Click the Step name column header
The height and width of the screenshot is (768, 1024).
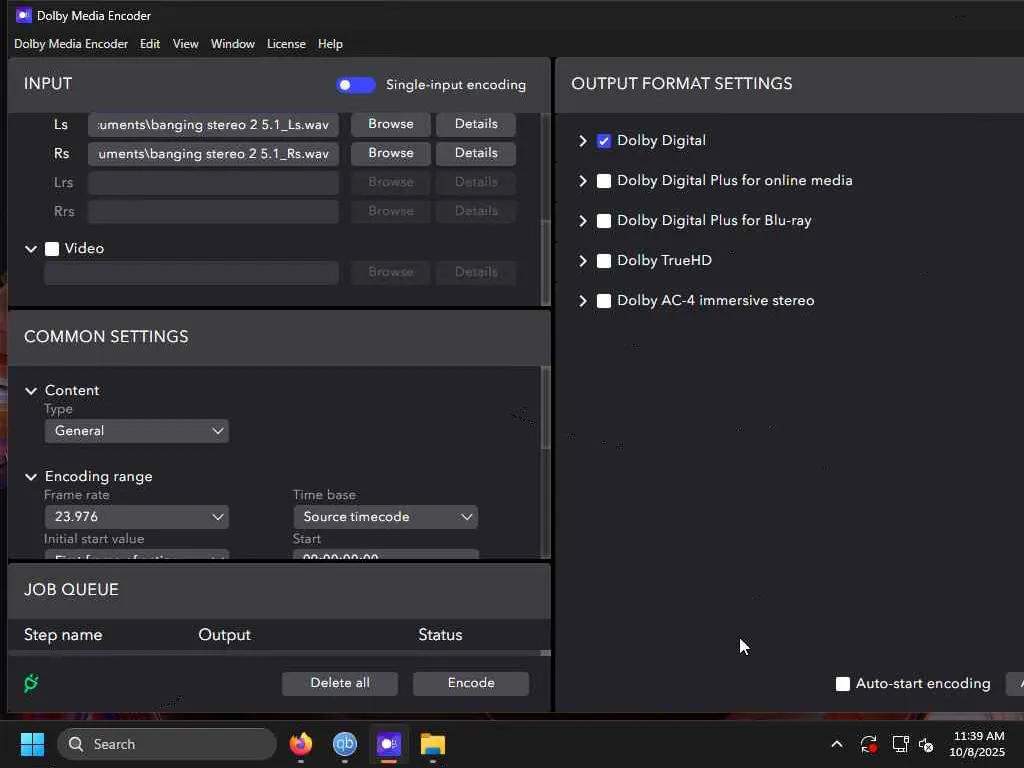click(x=63, y=635)
